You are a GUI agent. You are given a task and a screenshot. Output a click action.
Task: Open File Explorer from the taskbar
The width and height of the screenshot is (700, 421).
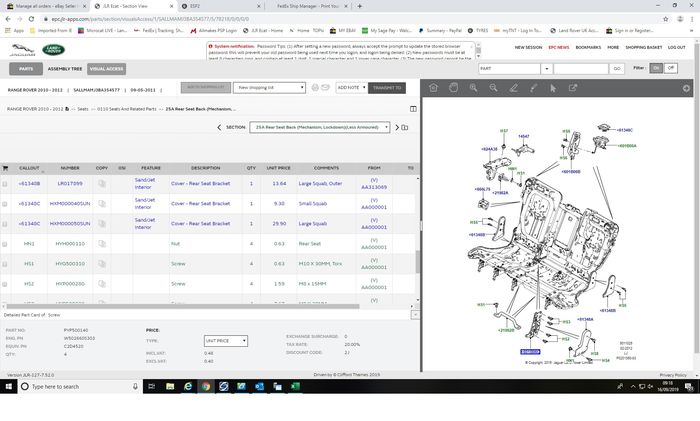[x=170, y=386]
